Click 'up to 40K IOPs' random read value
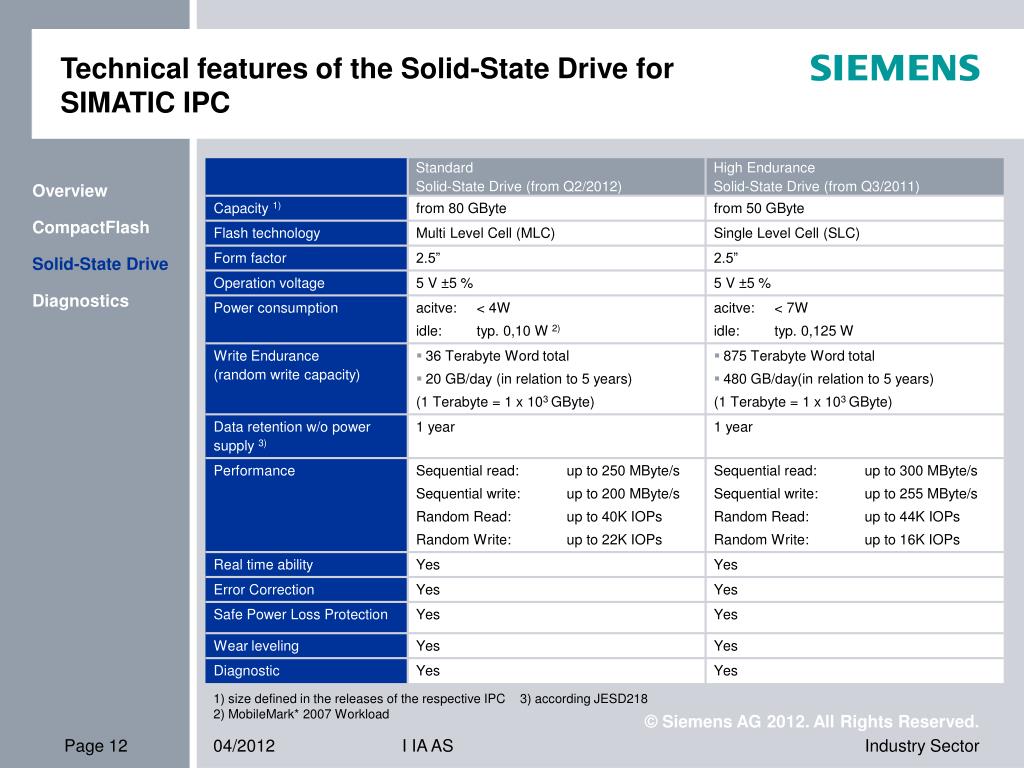 click(615, 517)
